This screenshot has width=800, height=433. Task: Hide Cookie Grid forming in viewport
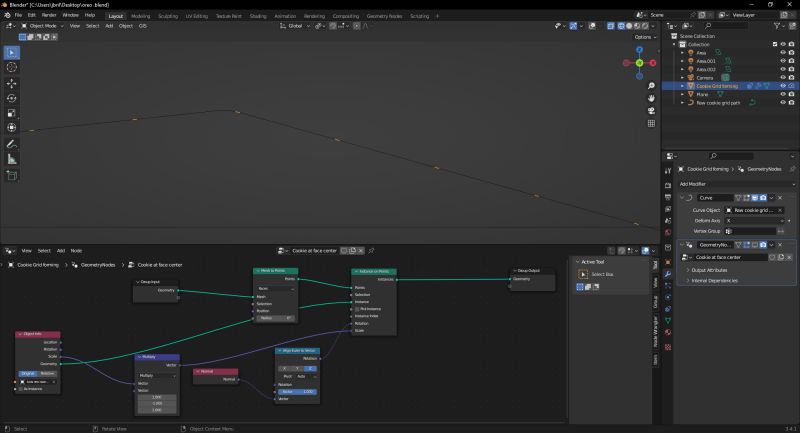coord(783,86)
